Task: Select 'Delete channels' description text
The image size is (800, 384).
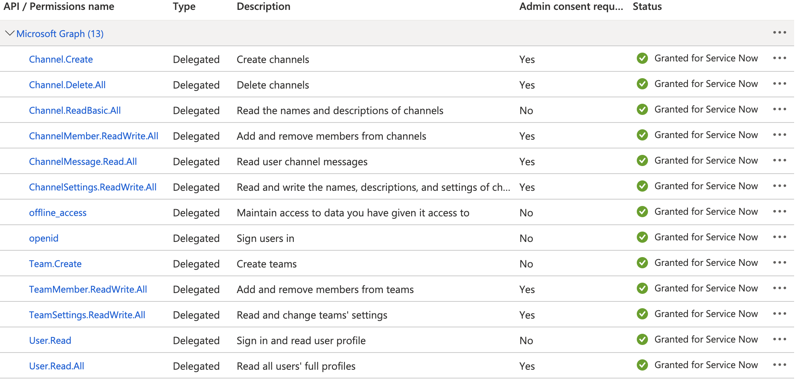Action: tap(273, 85)
